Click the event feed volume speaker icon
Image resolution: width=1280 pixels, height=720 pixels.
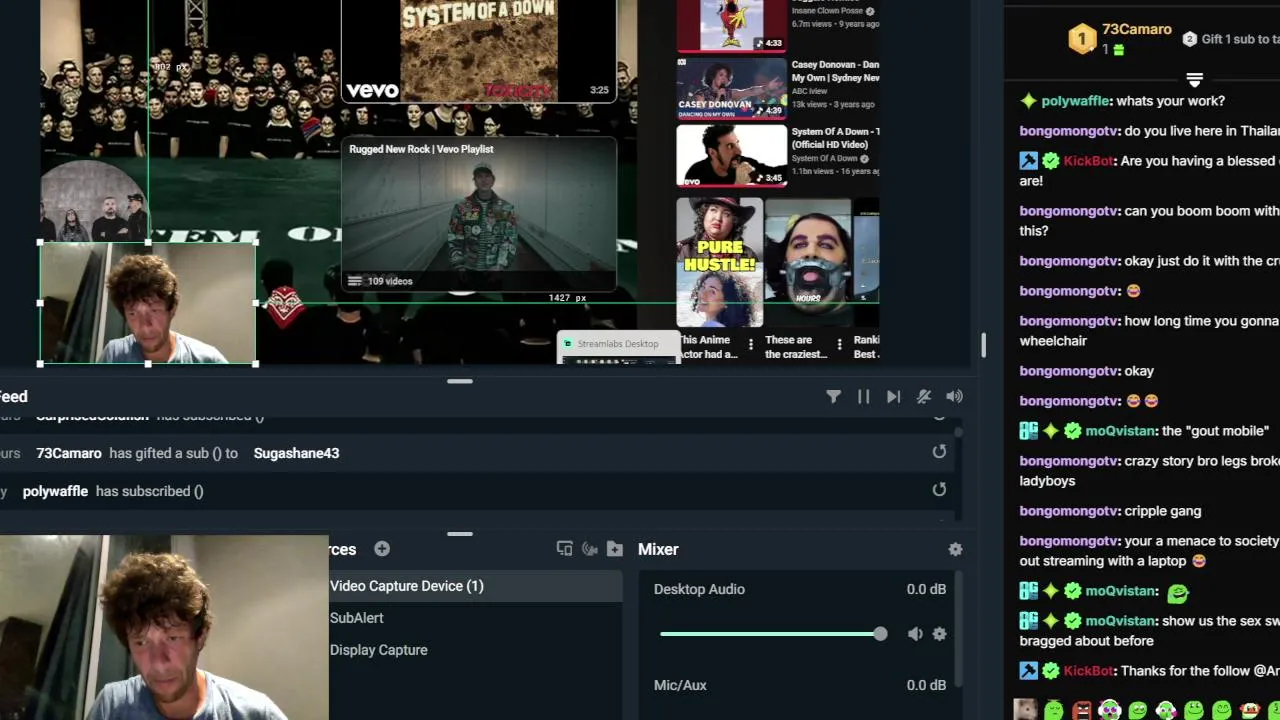click(955, 397)
